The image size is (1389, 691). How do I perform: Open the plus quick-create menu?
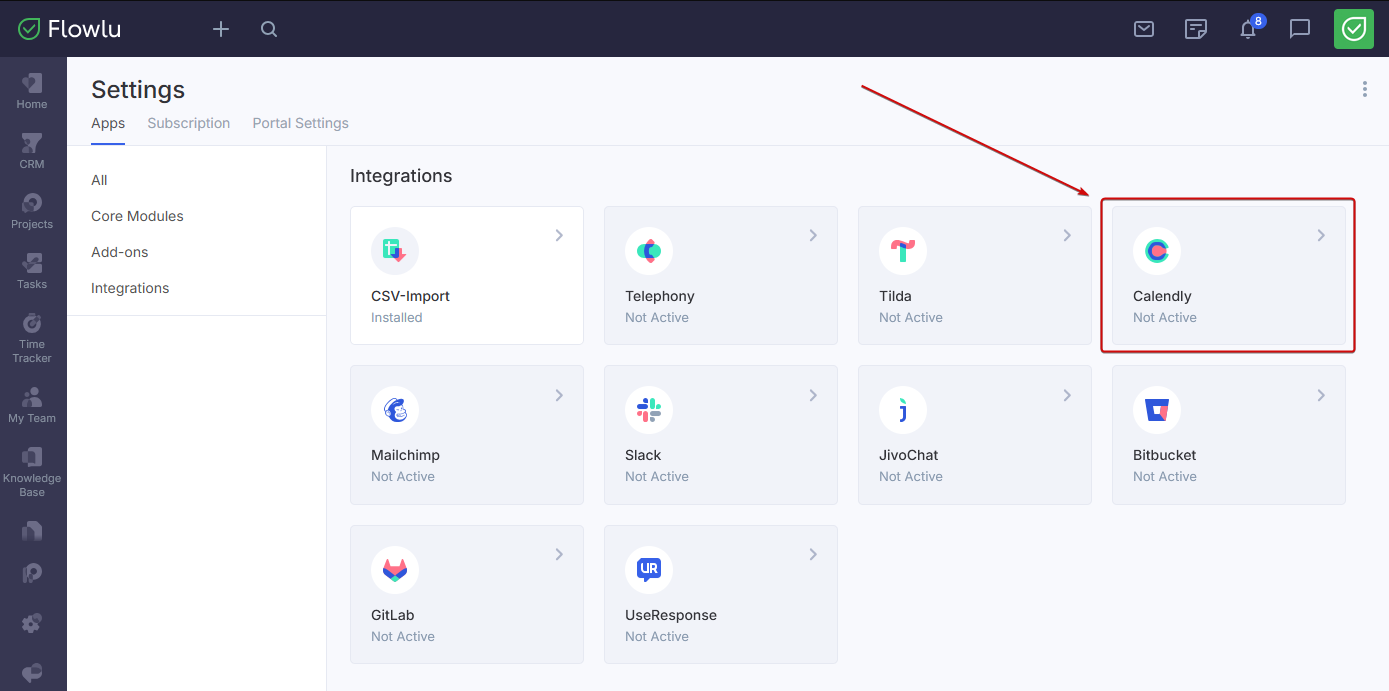(221, 29)
